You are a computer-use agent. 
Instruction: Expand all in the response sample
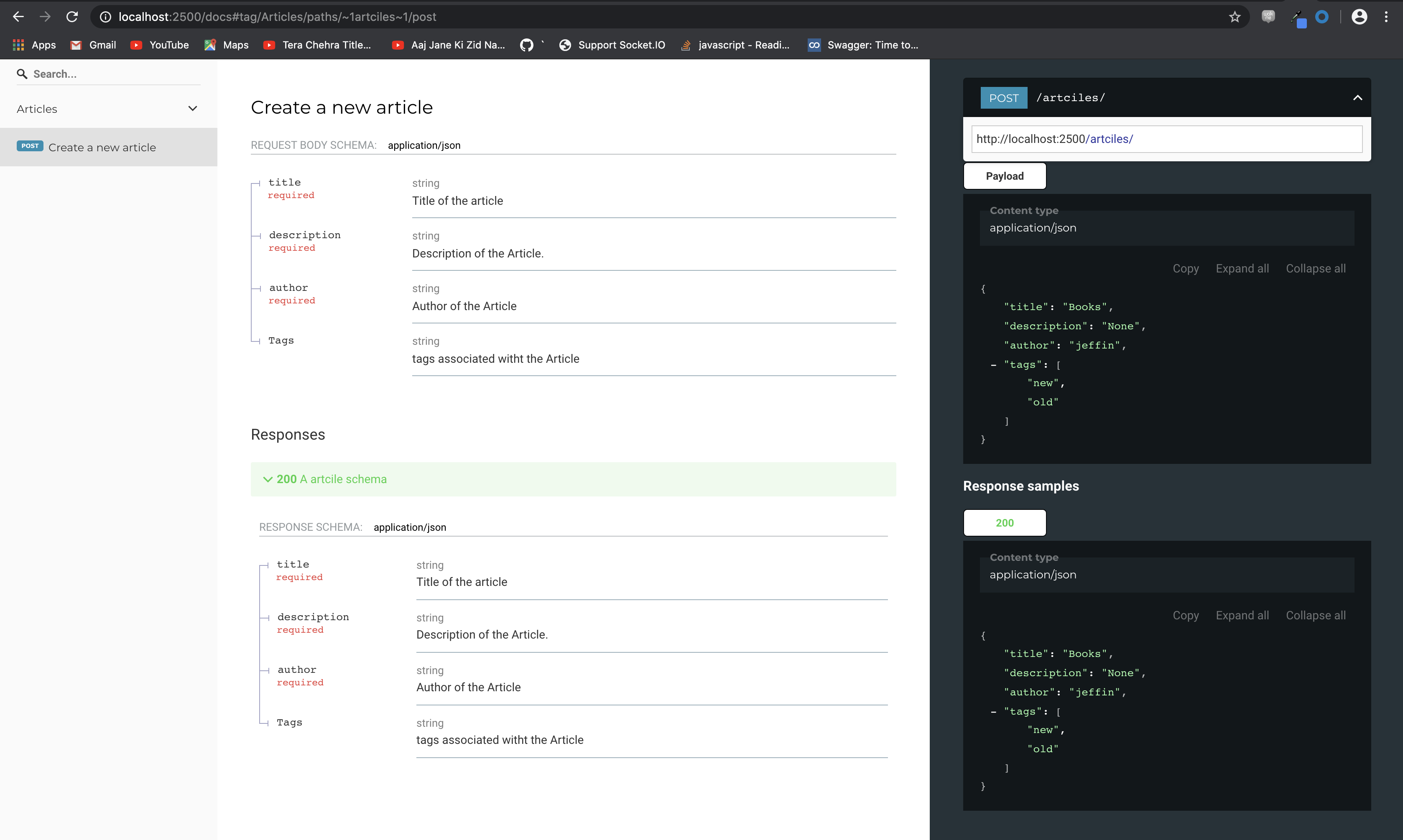point(1242,616)
